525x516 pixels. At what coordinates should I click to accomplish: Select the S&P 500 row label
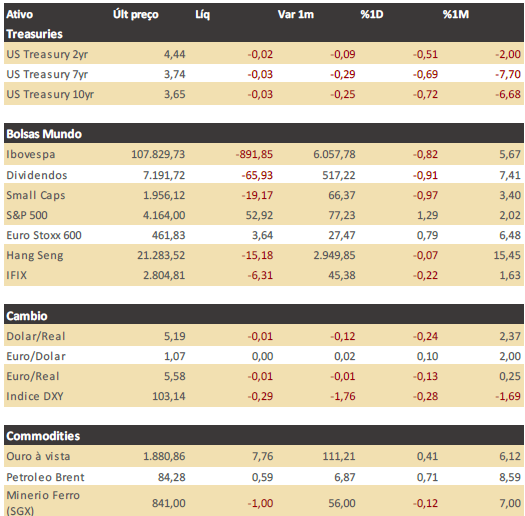[x=27, y=215]
